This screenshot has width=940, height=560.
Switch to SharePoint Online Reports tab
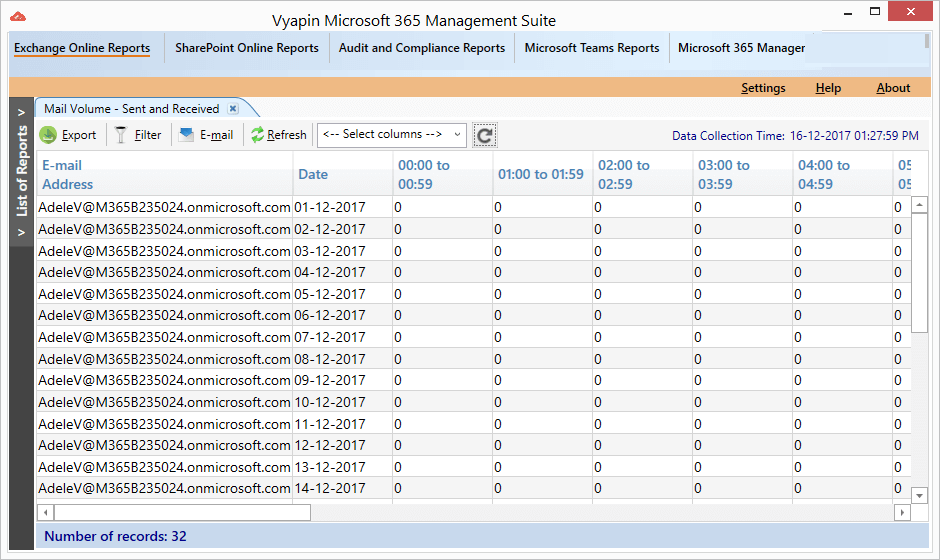point(247,48)
